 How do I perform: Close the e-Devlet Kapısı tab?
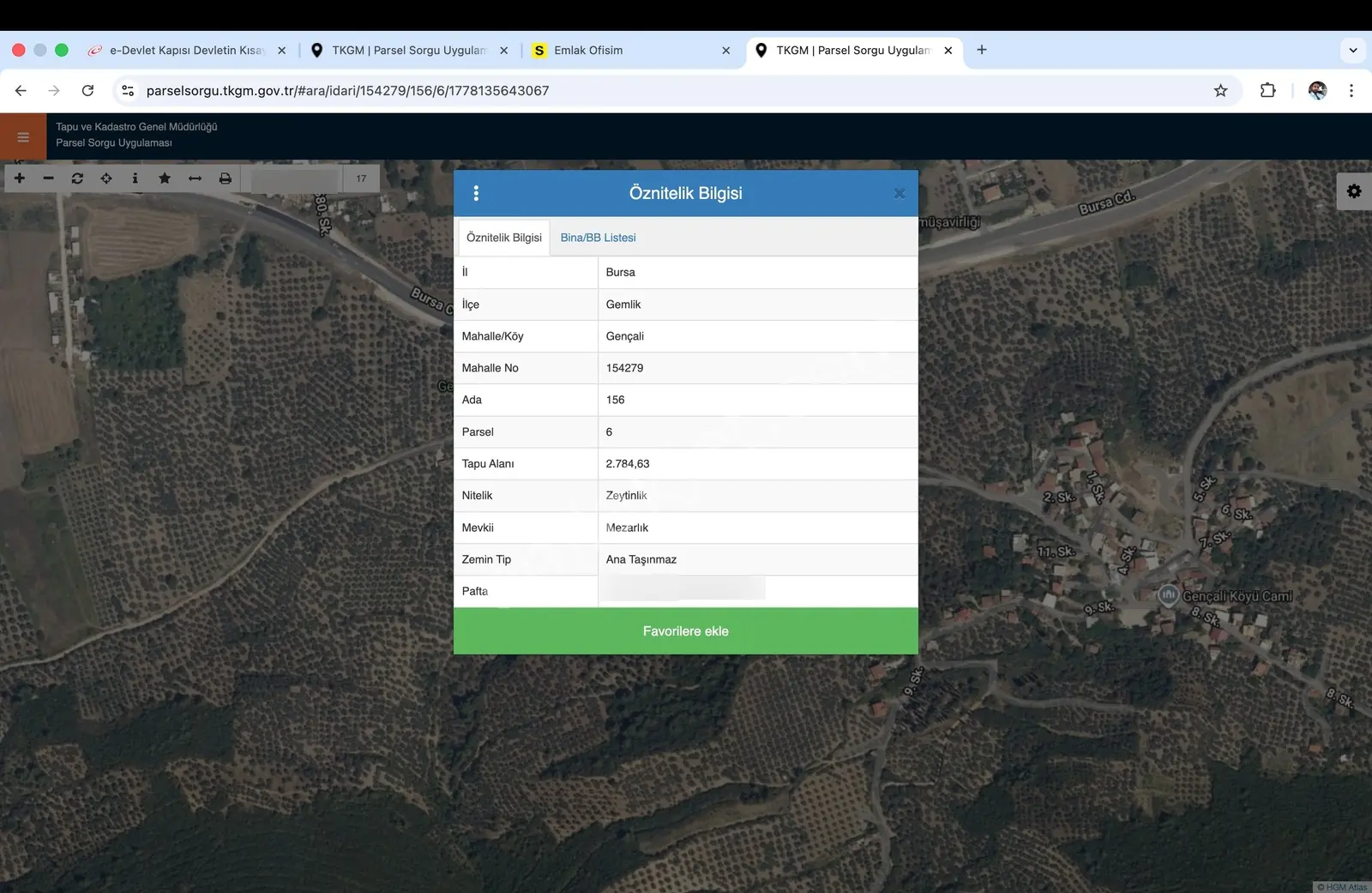tap(281, 51)
